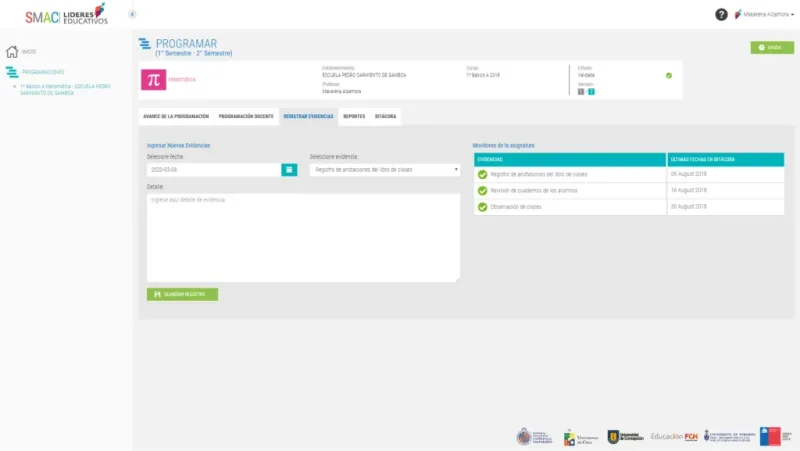The height and width of the screenshot is (451, 800).
Task: Click the Guardar Registro button
Action: pos(182,294)
